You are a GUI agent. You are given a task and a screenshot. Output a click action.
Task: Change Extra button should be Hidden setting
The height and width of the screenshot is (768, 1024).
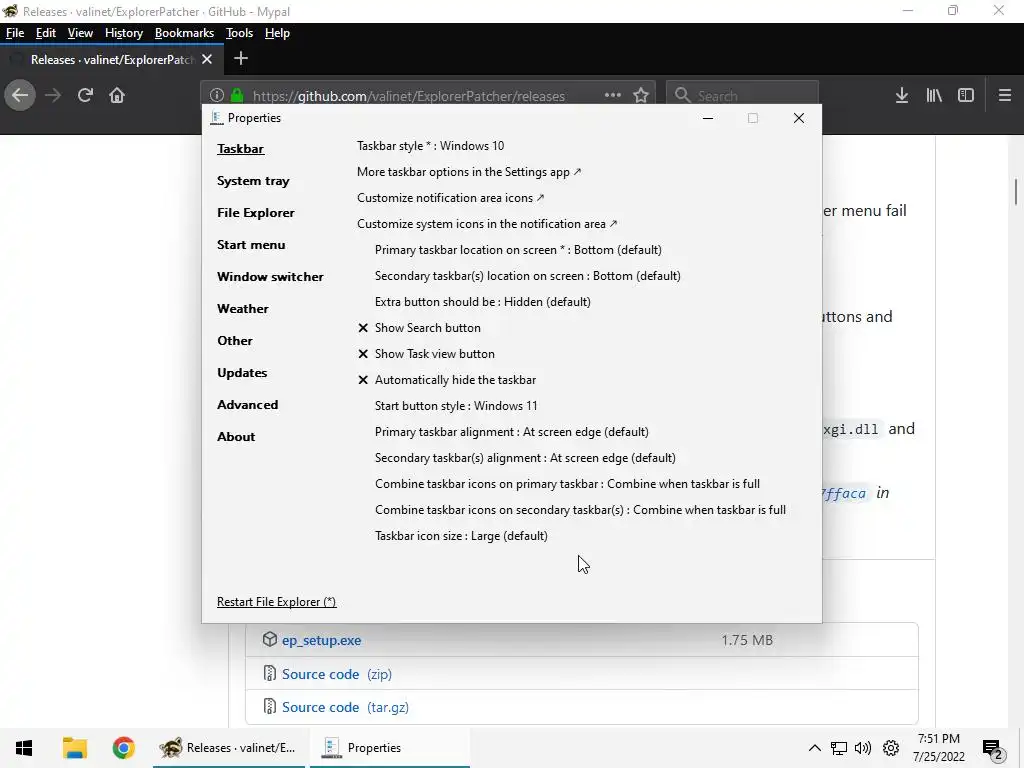pos(483,302)
